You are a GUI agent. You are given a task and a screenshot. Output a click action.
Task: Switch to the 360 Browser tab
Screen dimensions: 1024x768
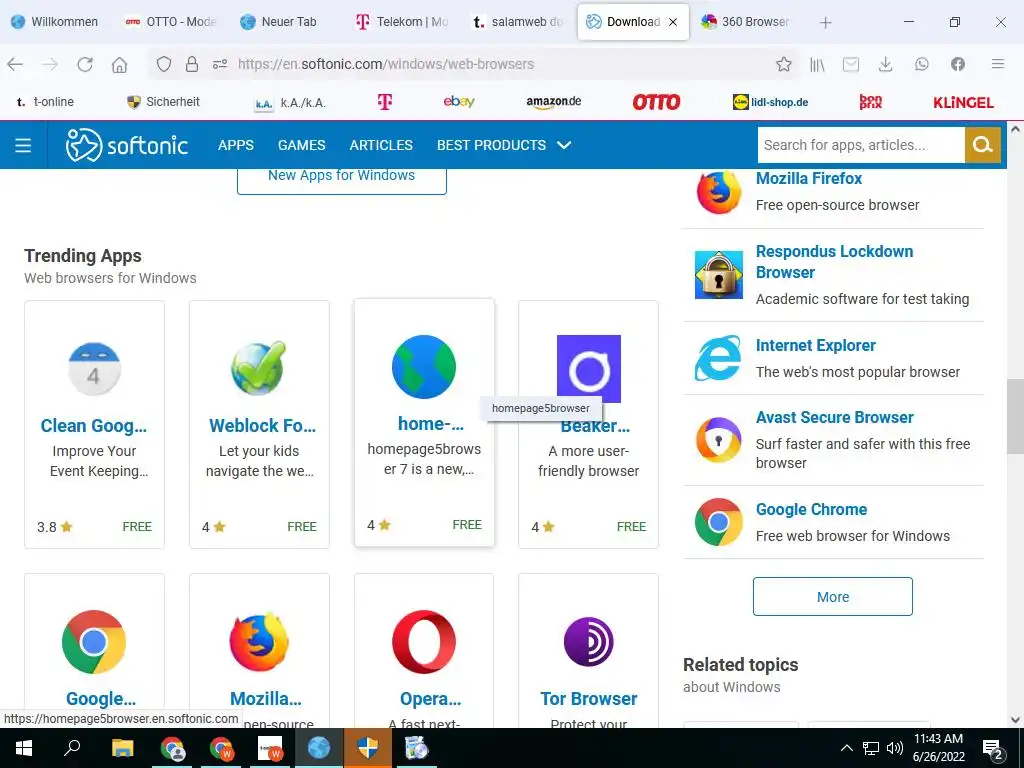coord(746,22)
